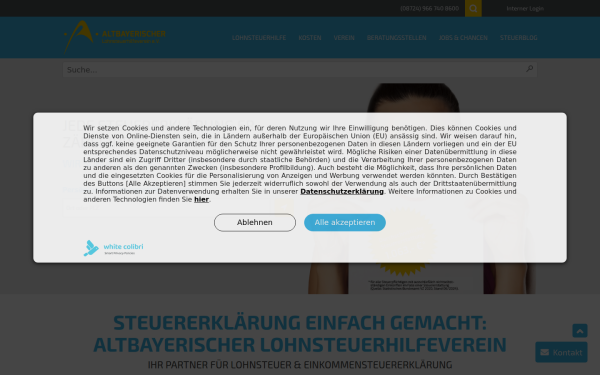Call the phone number (08724) 966 740 8600
600x375 pixels.
click(429, 8)
